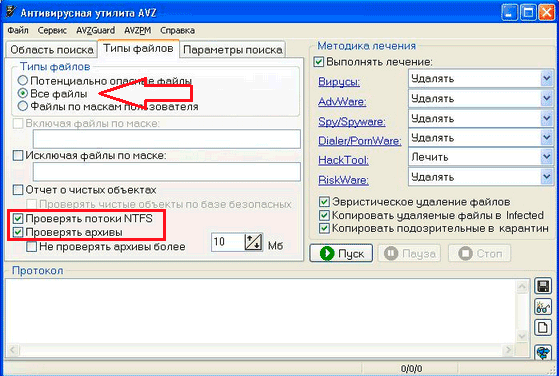Switch to the Параметры поиска tab
Screen dimensions: 559x376
tap(232, 50)
